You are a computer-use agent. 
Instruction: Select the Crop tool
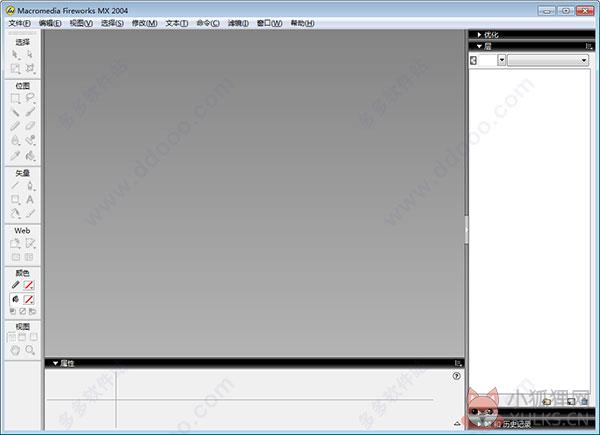coord(30,69)
